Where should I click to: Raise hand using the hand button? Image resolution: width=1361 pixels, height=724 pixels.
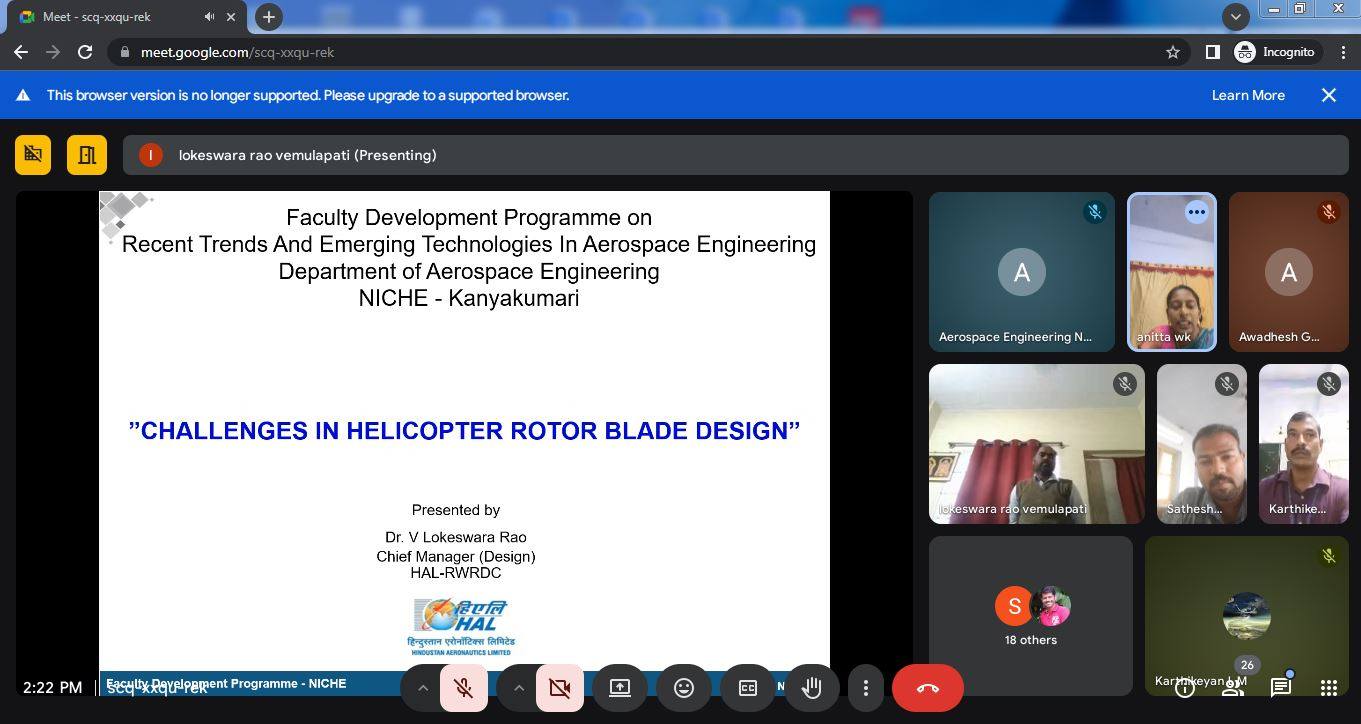(811, 688)
